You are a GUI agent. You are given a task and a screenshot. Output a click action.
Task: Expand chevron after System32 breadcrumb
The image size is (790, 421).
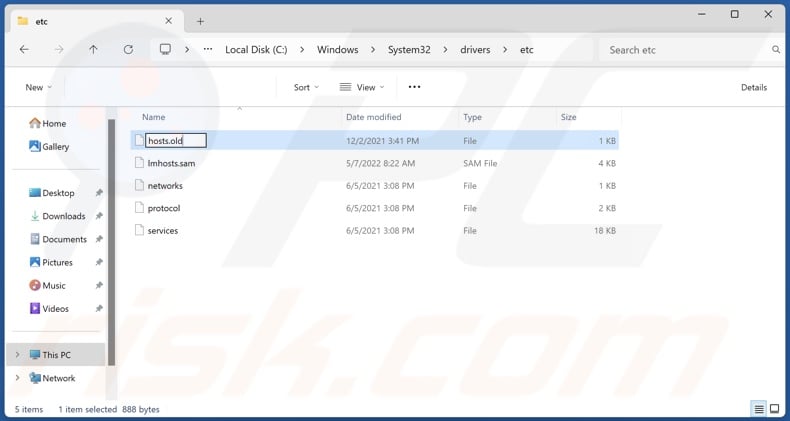click(x=445, y=50)
